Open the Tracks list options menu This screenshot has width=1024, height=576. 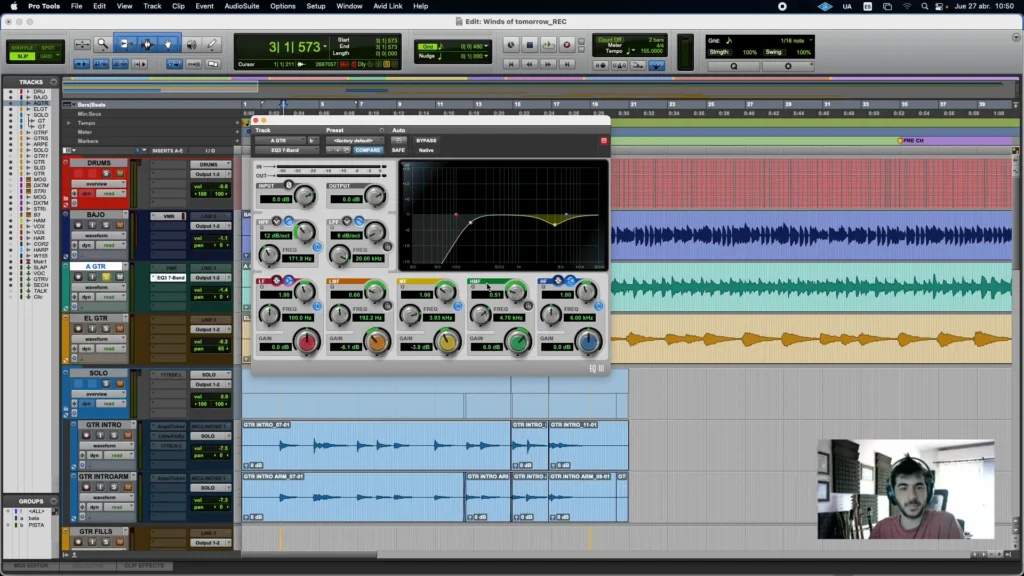coord(54,82)
